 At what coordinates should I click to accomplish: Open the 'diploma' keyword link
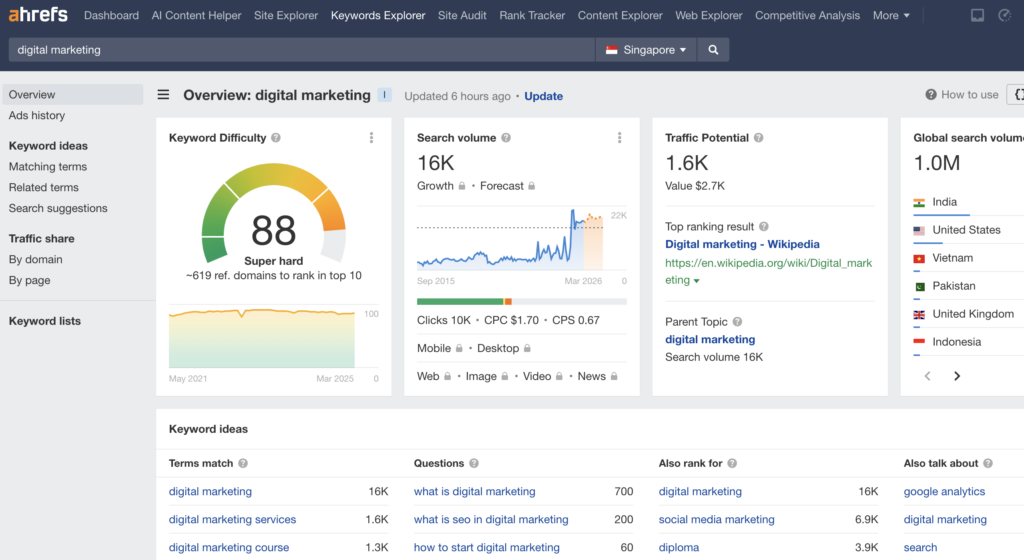679,548
